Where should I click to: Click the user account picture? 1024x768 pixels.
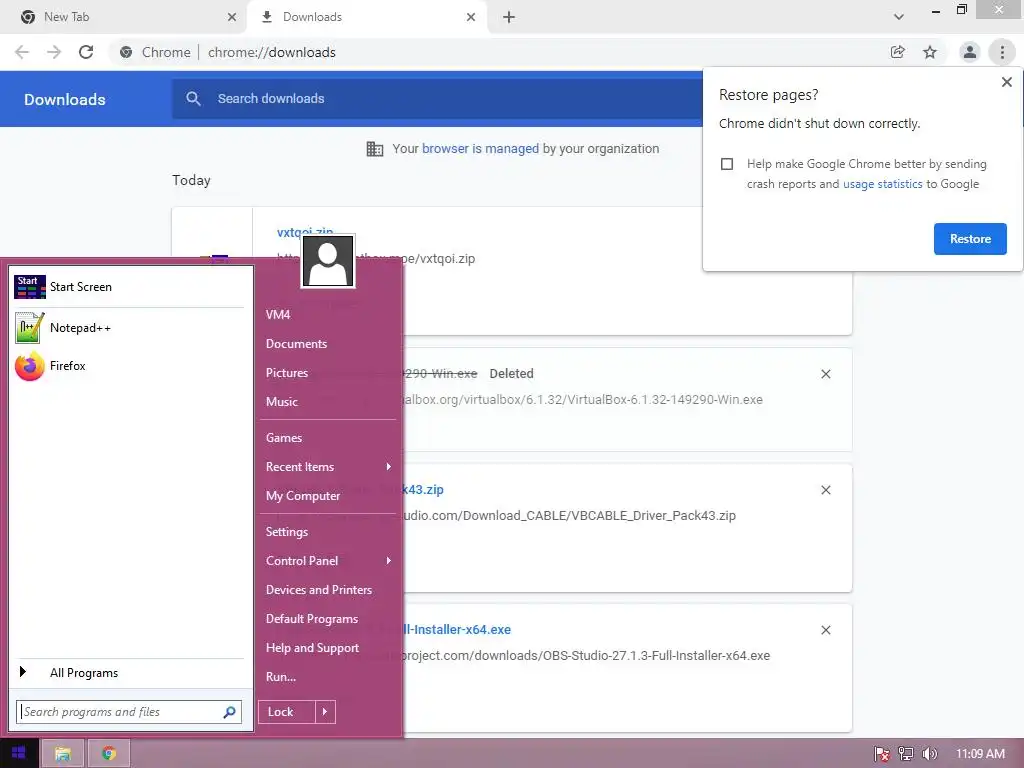click(328, 261)
